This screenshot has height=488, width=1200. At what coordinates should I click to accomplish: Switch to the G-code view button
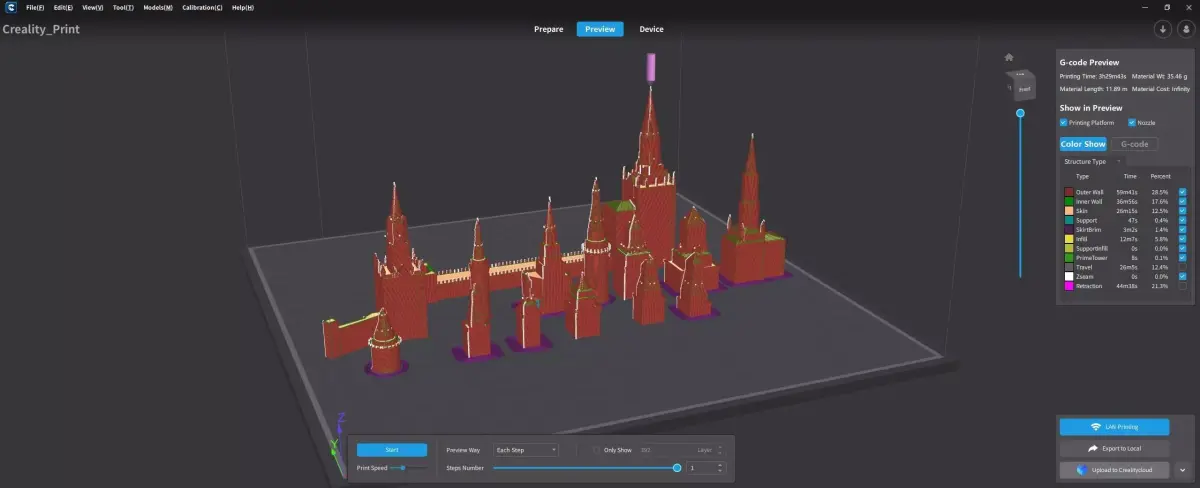pyautogui.click(x=1134, y=144)
